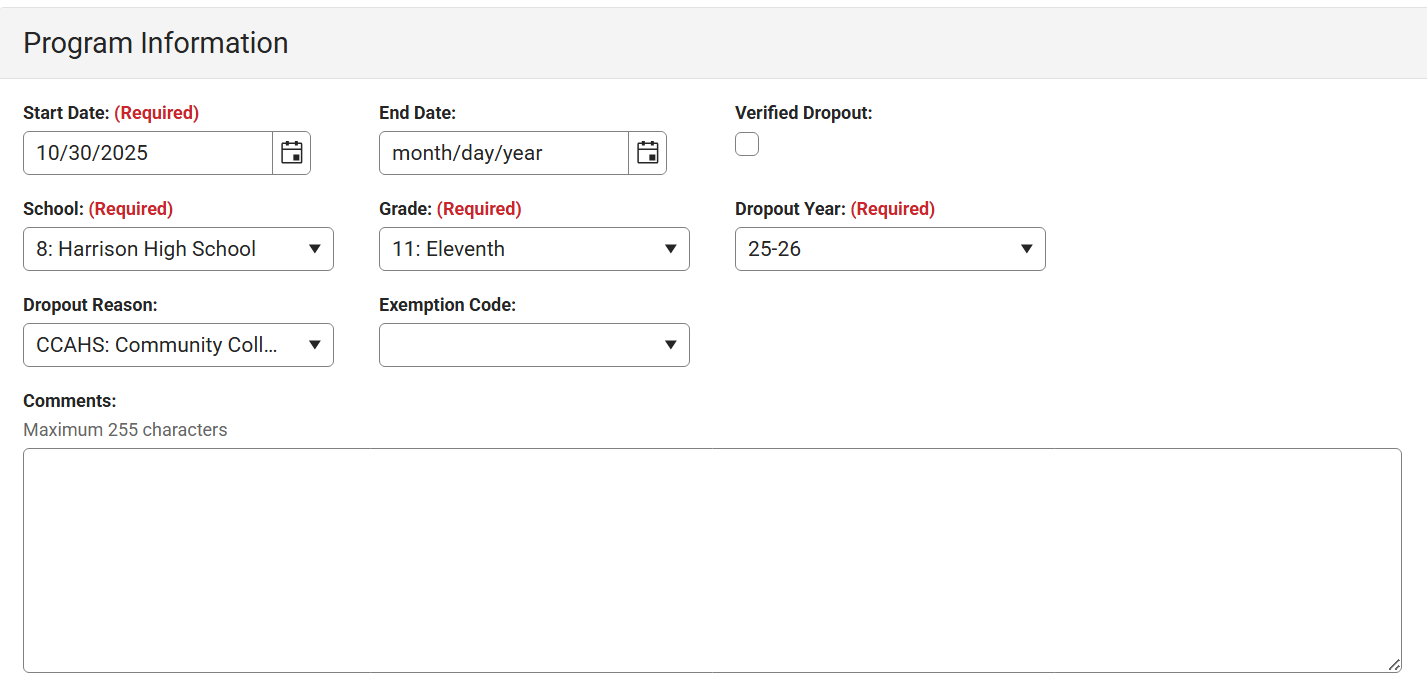Open the School dropdown
Viewport: 1427px width, 689px height.
(178, 248)
